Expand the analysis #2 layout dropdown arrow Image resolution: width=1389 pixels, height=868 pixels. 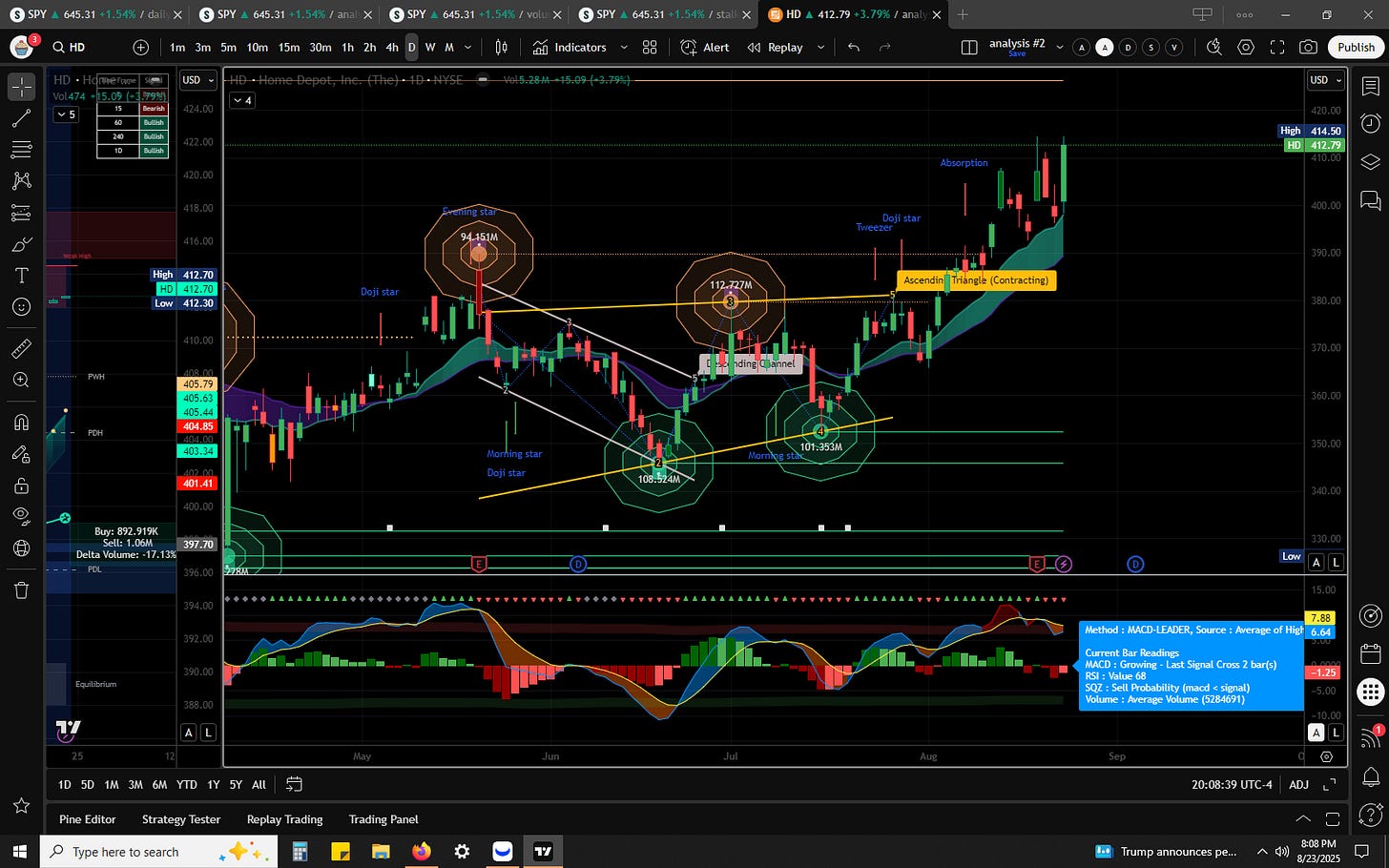point(1060,47)
